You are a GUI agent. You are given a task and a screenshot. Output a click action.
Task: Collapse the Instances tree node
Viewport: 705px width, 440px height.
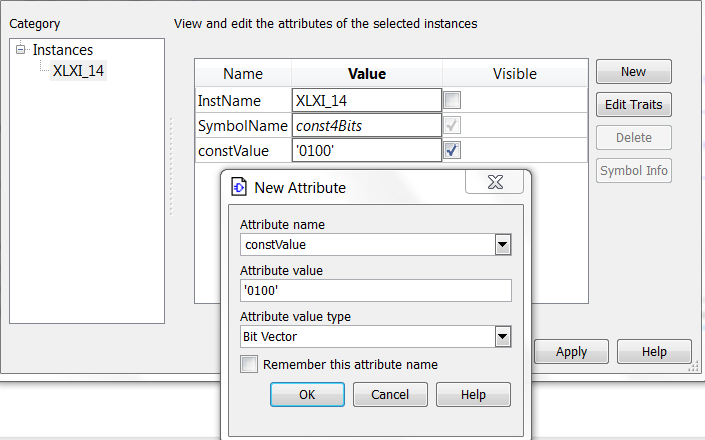21,49
